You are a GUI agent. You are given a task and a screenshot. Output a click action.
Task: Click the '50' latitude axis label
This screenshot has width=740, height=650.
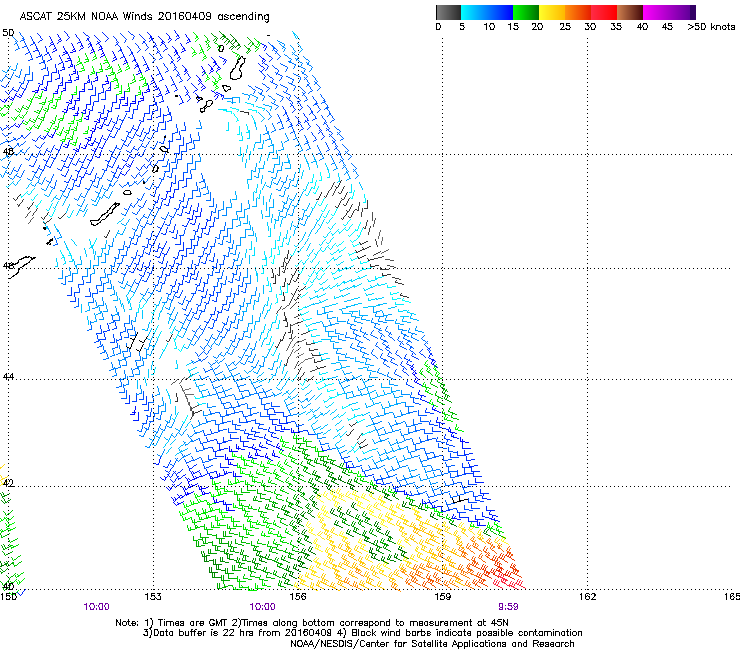[8, 33]
